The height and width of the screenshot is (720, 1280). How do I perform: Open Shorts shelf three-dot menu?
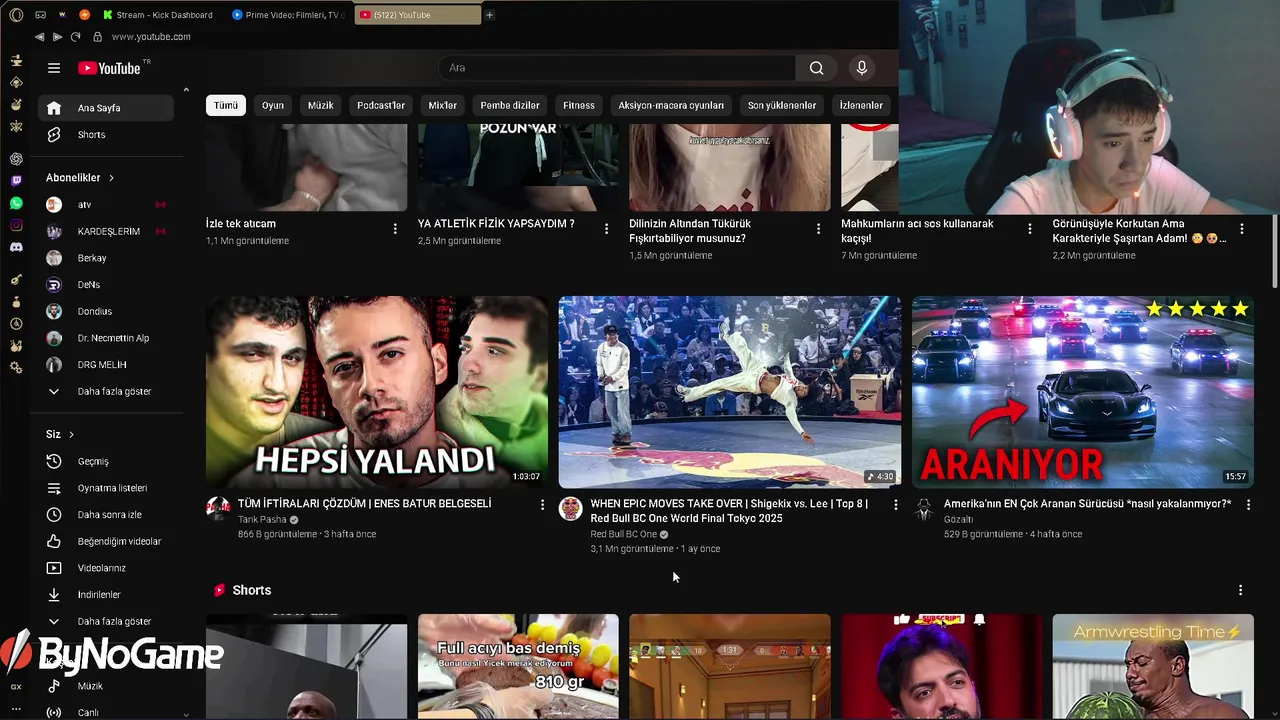tap(1240, 590)
